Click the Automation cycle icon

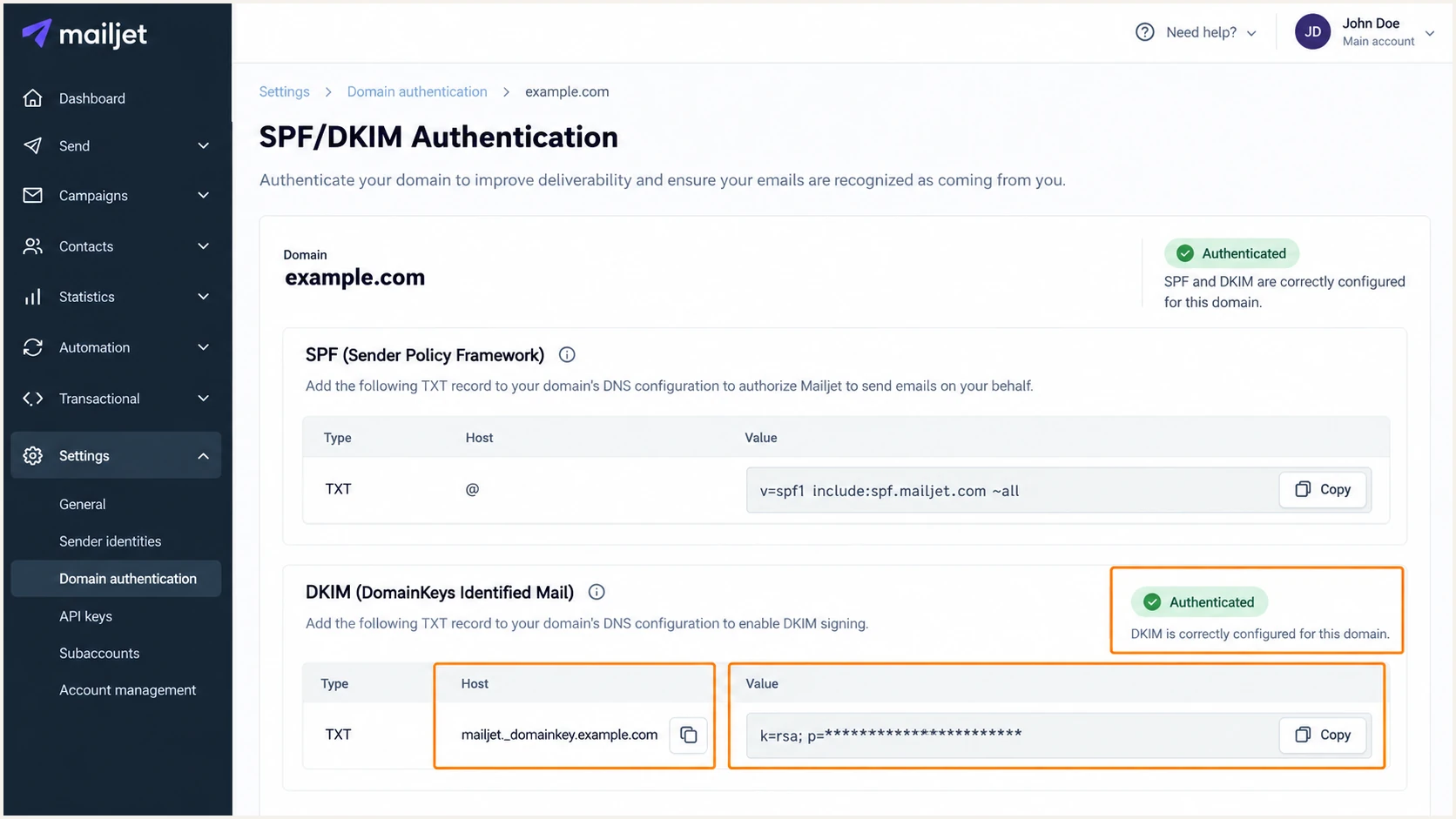click(33, 347)
